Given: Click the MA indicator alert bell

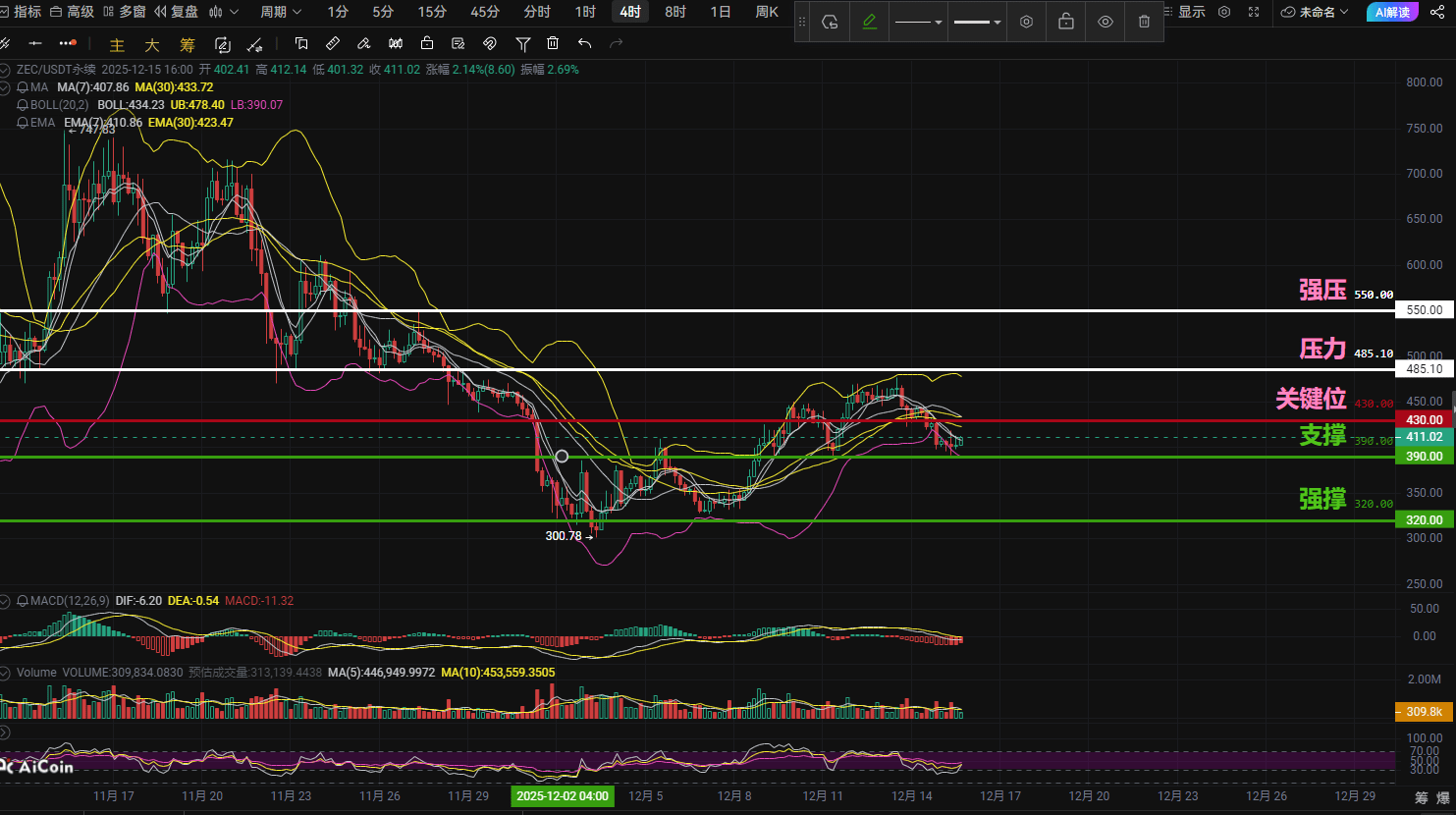Looking at the screenshot, I should click(23, 87).
